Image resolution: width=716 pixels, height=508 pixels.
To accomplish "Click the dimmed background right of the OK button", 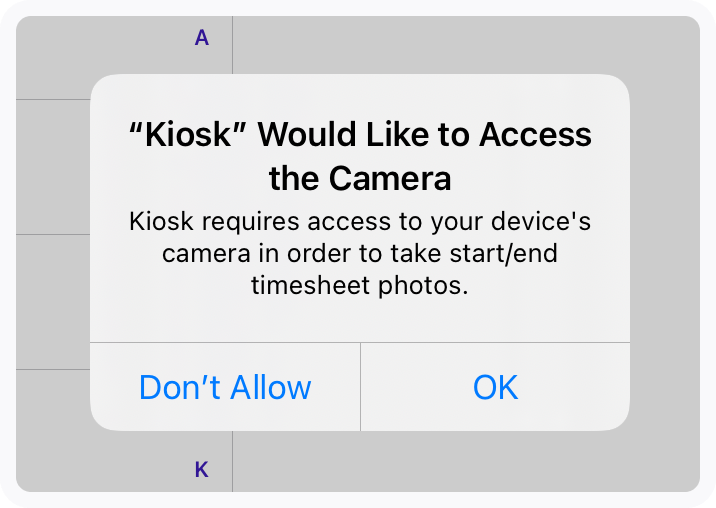I will coord(664,387).
